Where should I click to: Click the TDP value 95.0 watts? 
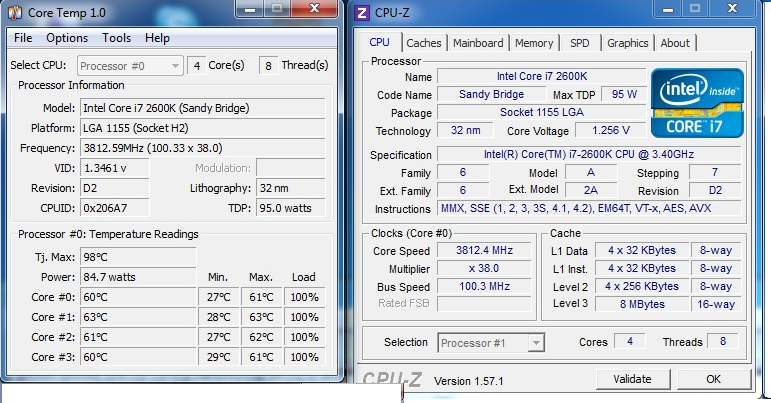click(291, 208)
